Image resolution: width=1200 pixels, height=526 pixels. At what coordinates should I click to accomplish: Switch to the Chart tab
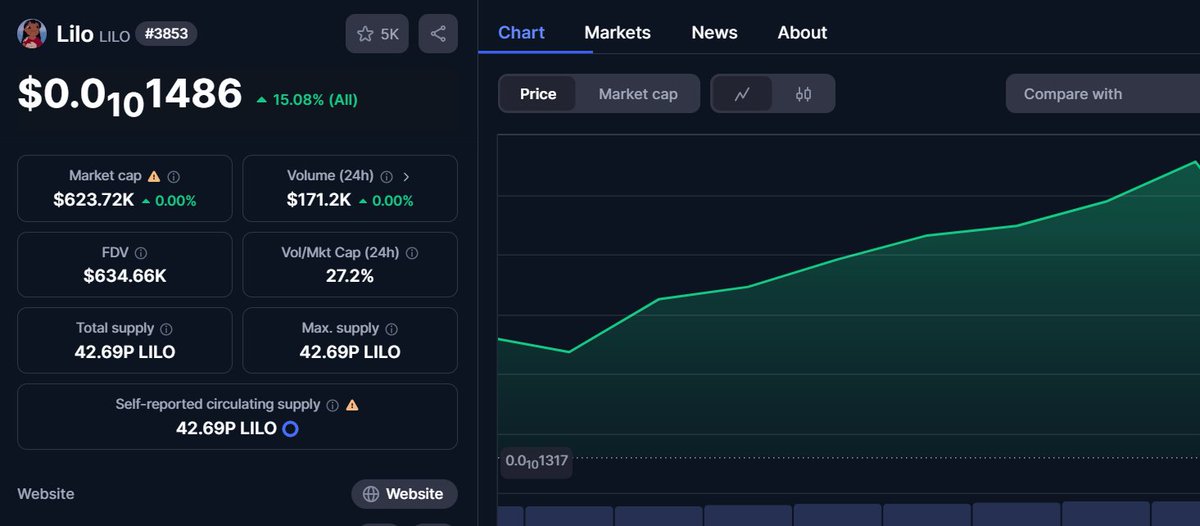(522, 33)
